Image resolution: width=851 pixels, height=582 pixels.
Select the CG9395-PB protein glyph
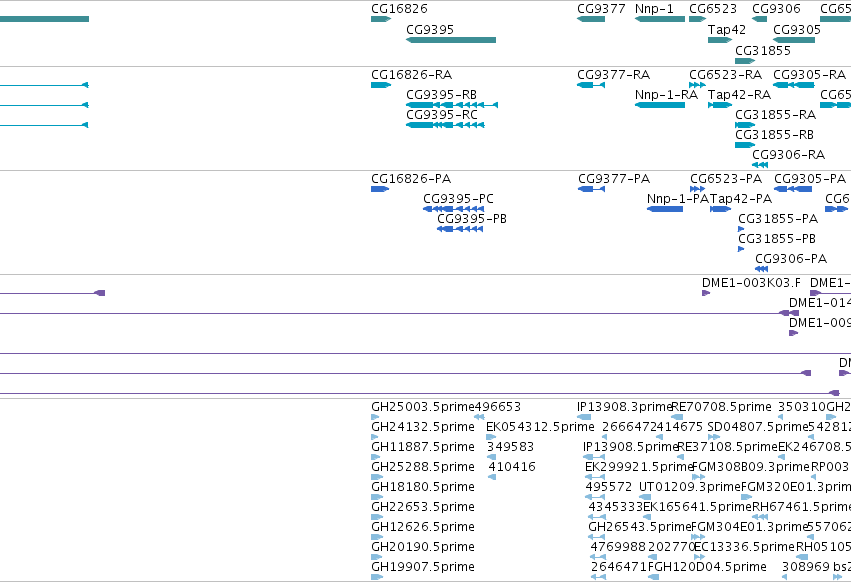pos(460,229)
